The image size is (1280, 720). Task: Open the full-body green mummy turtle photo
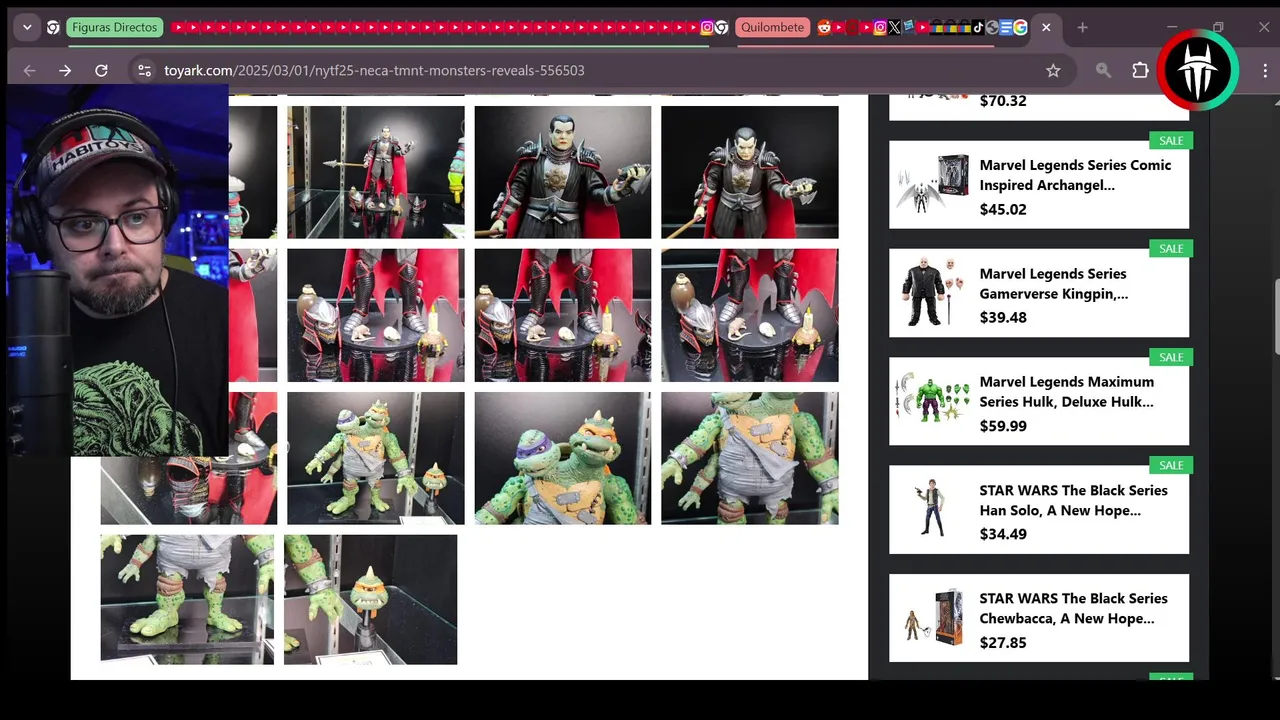pos(376,458)
